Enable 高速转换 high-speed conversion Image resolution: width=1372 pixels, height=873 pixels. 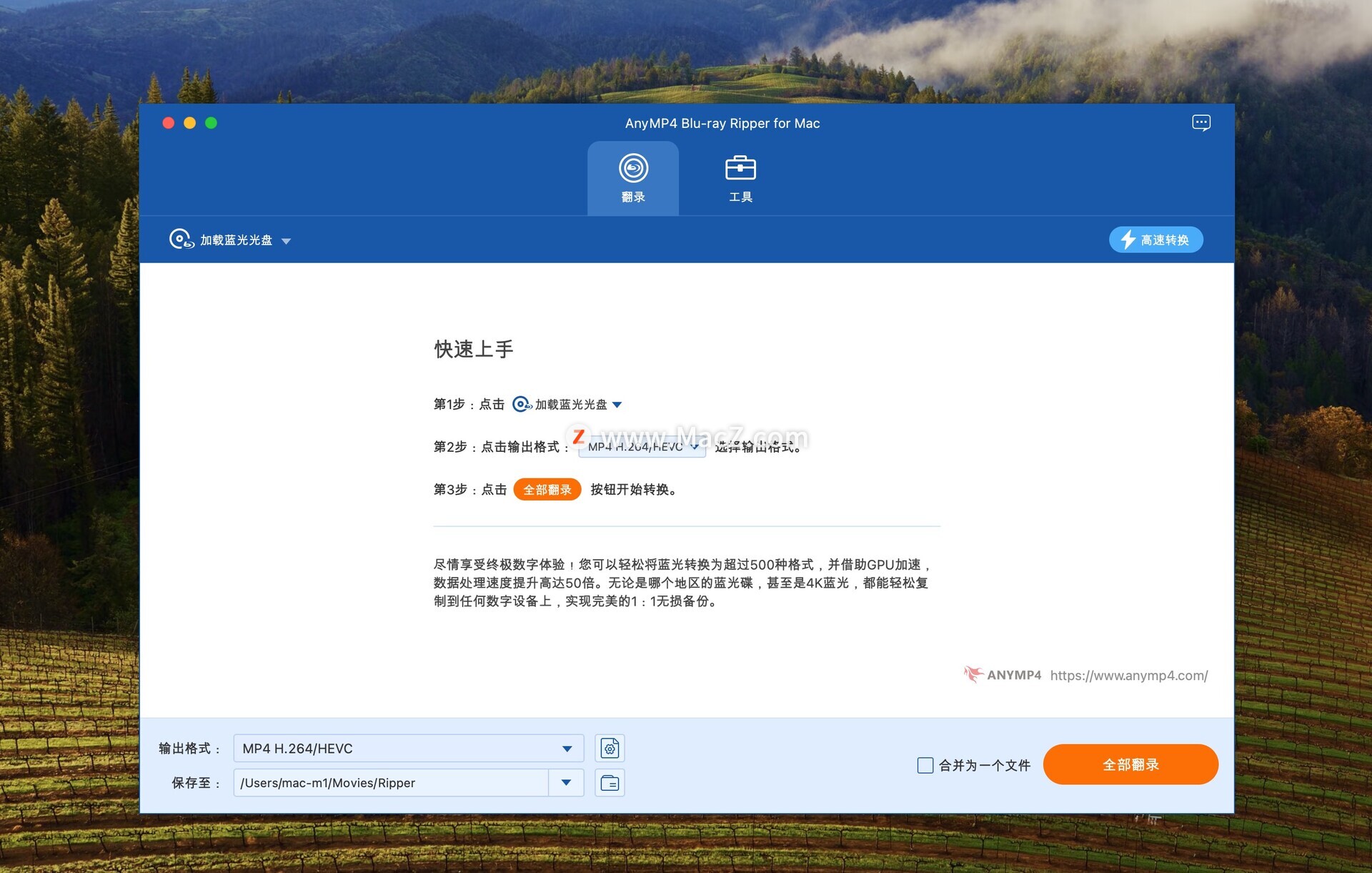(1155, 240)
